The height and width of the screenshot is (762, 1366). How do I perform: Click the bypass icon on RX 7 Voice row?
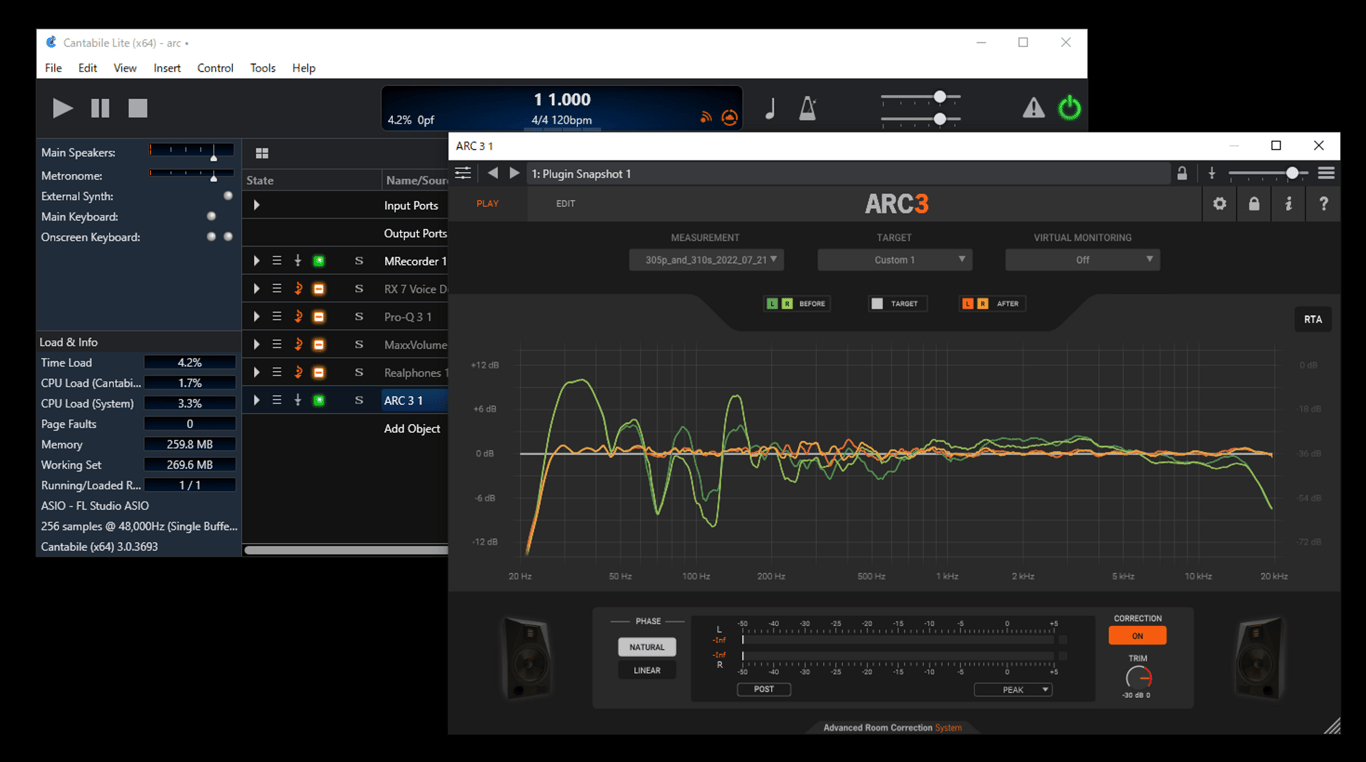click(298, 289)
